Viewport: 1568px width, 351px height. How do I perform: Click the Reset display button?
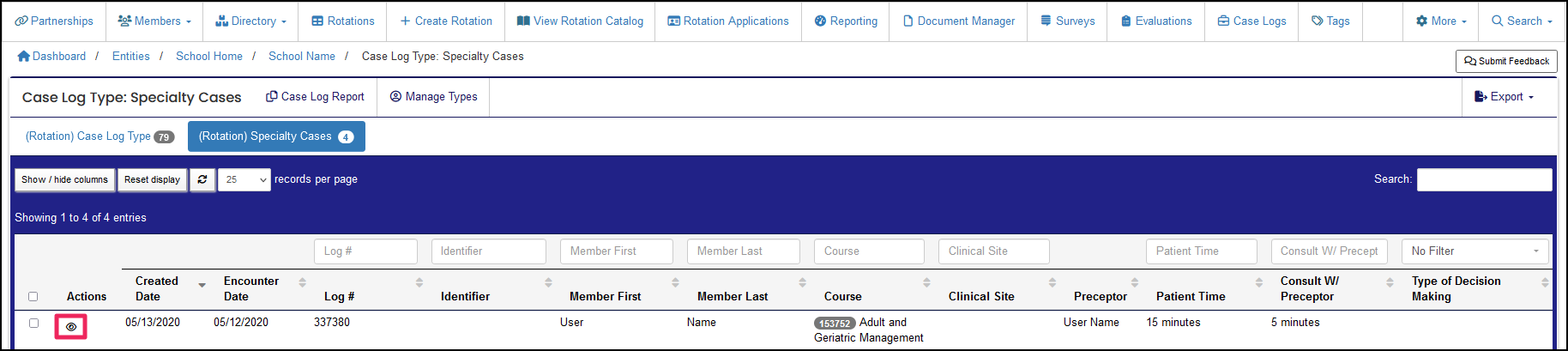152,179
